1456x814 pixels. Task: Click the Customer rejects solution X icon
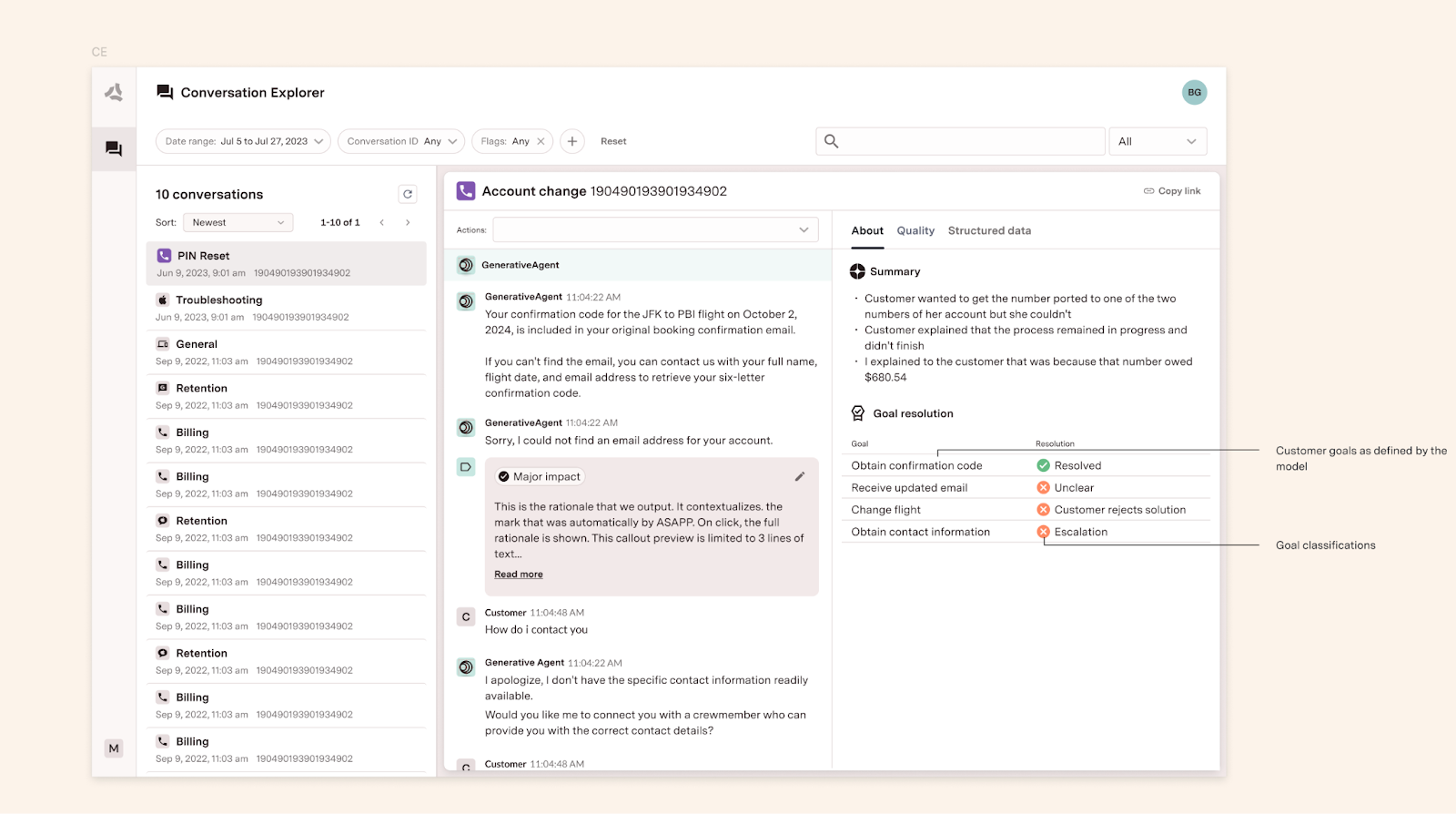pos(1044,510)
